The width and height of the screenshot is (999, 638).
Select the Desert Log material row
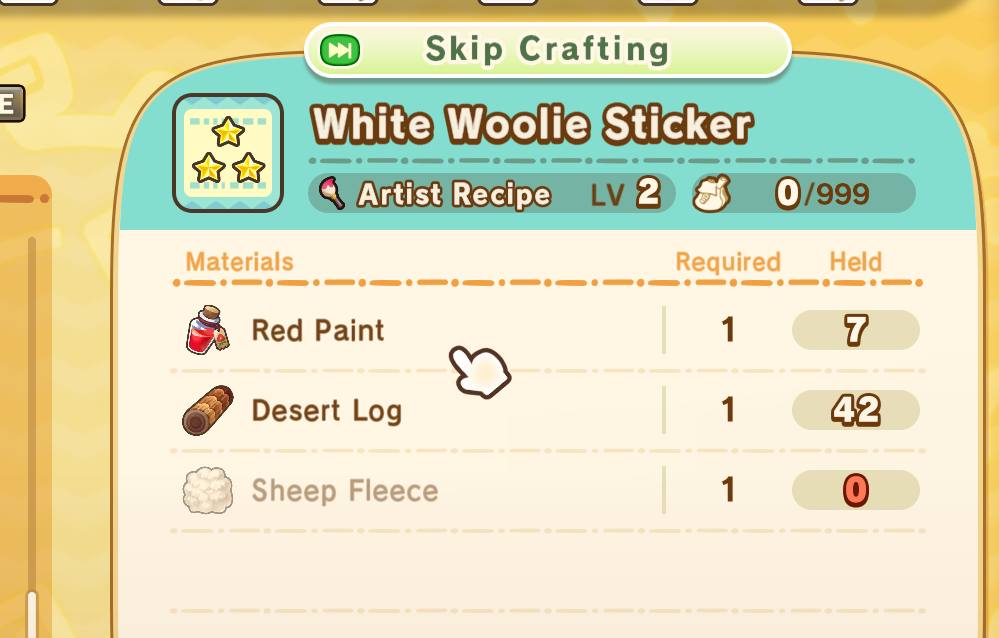click(x=547, y=410)
